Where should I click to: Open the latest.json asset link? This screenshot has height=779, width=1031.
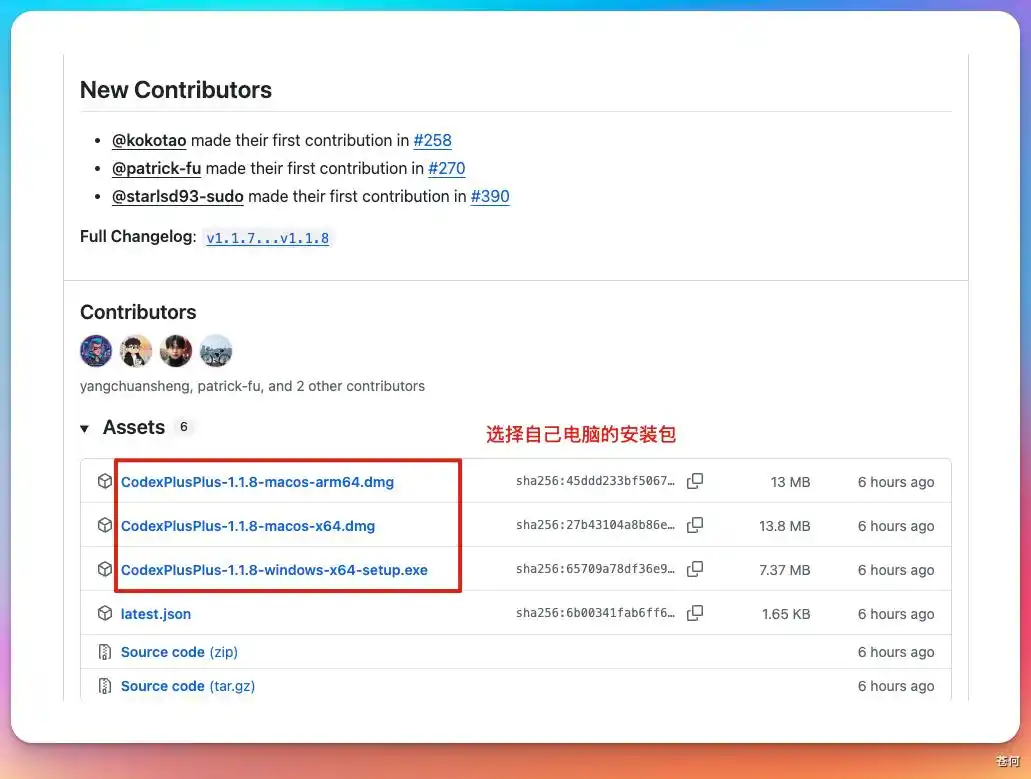156,614
